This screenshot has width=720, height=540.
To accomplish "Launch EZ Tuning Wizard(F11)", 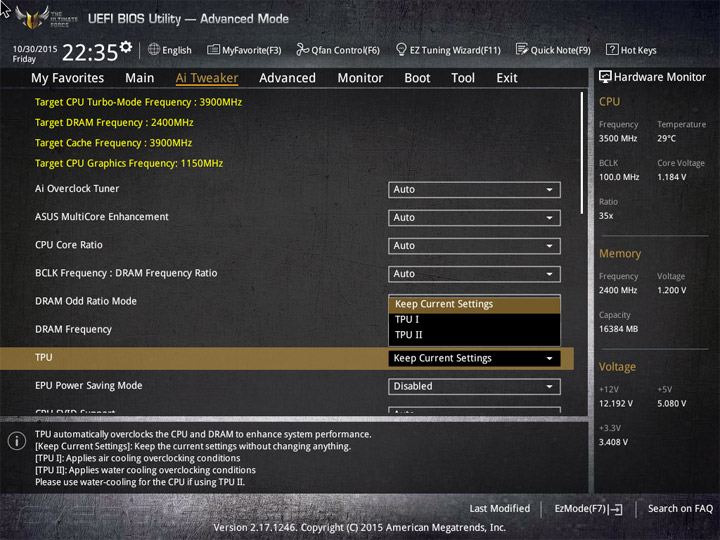I will (x=455, y=50).
